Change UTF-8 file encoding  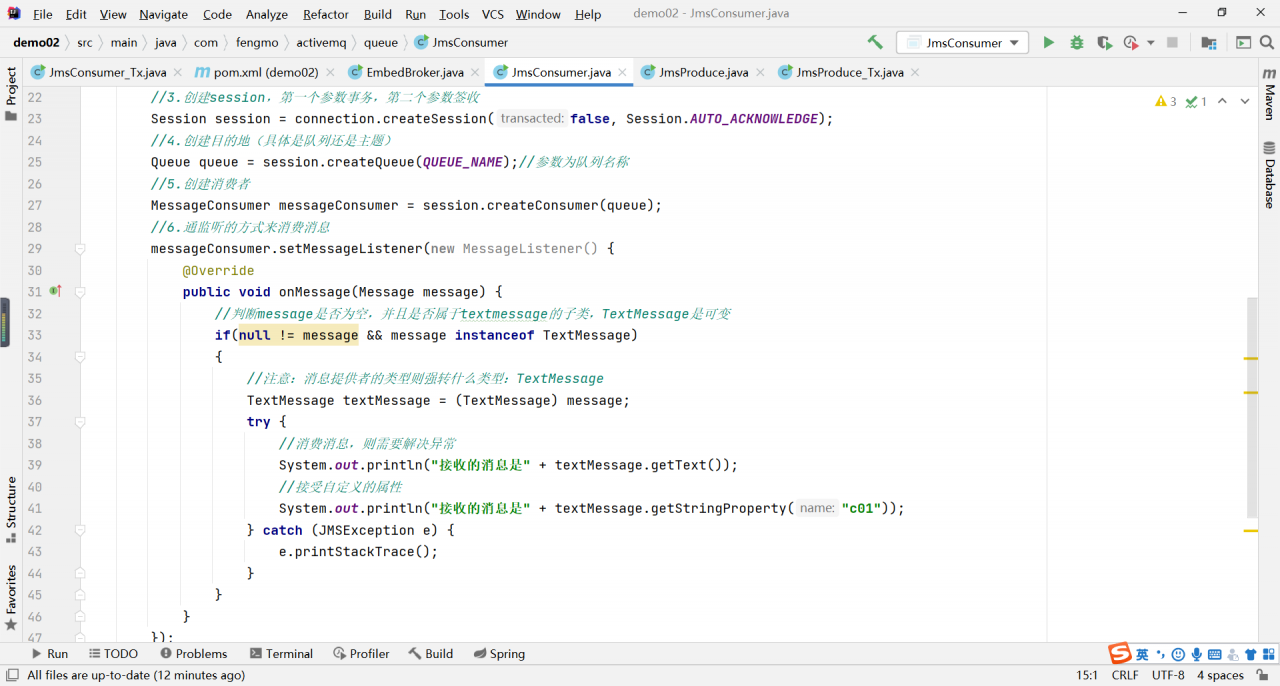tap(1168, 676)
